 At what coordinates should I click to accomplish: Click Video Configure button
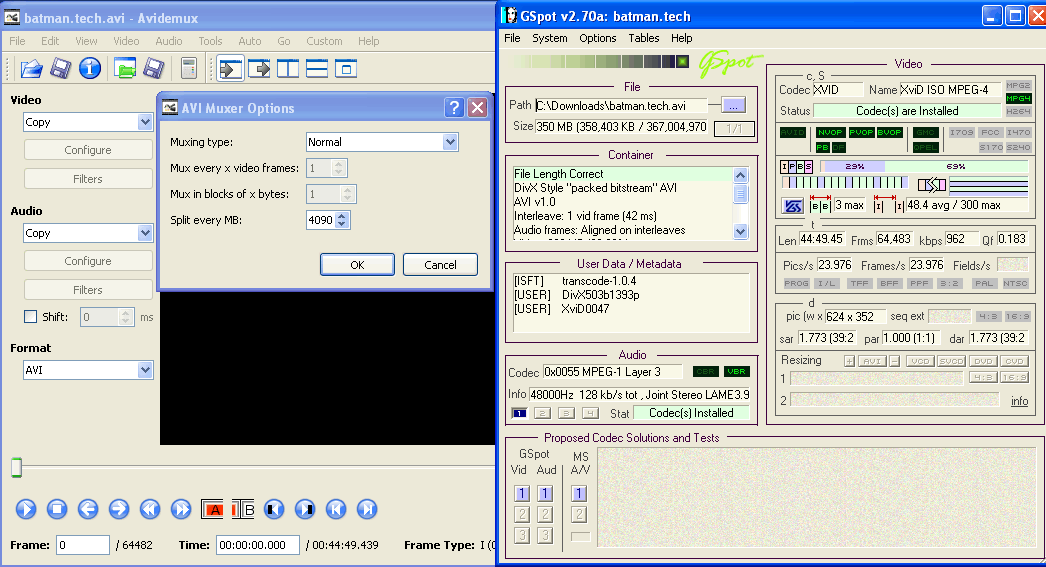88,150
